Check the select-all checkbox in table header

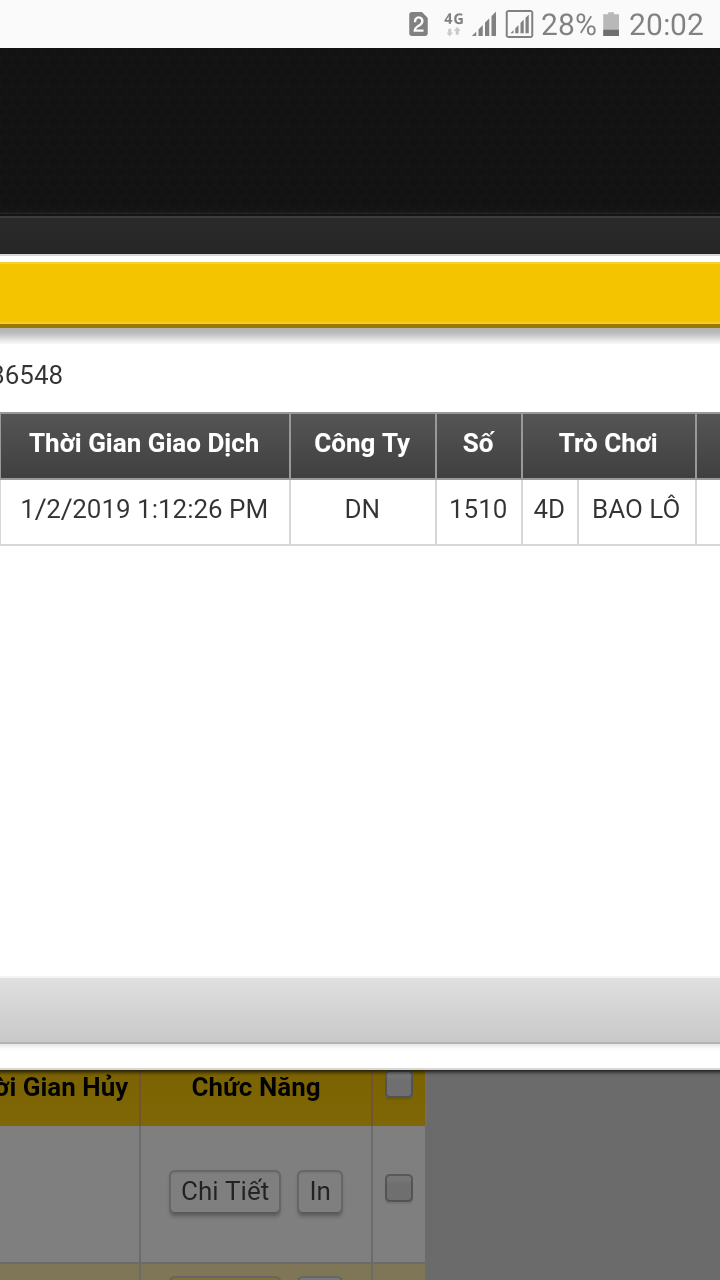[x=399, y=1085]
